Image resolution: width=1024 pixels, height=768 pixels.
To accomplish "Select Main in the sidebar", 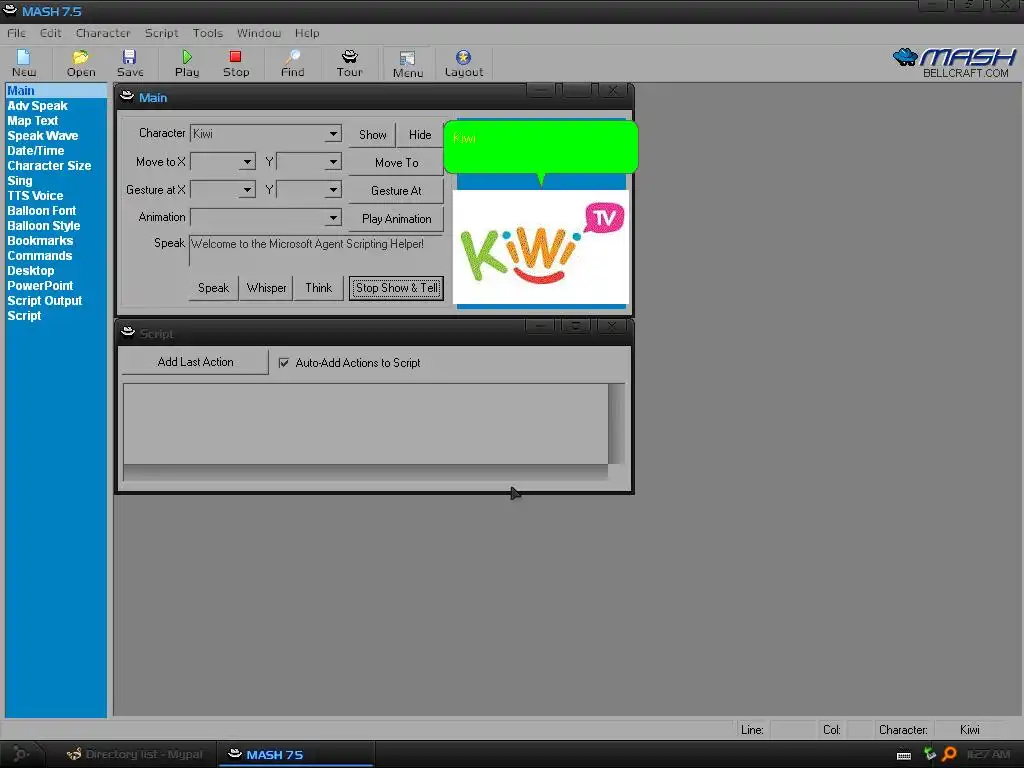I will (x=56, y=91).
